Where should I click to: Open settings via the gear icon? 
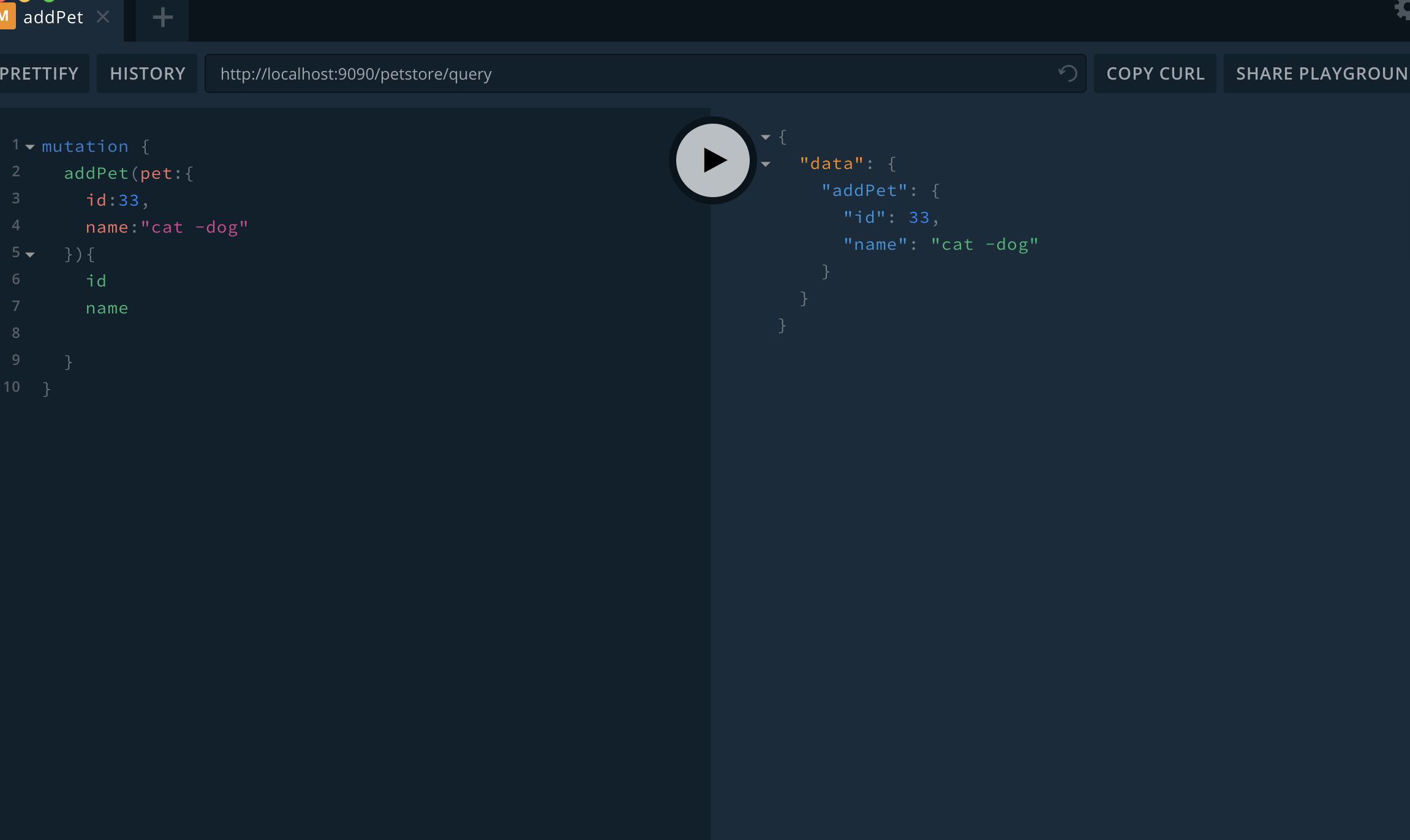(x=1403, y=10)
